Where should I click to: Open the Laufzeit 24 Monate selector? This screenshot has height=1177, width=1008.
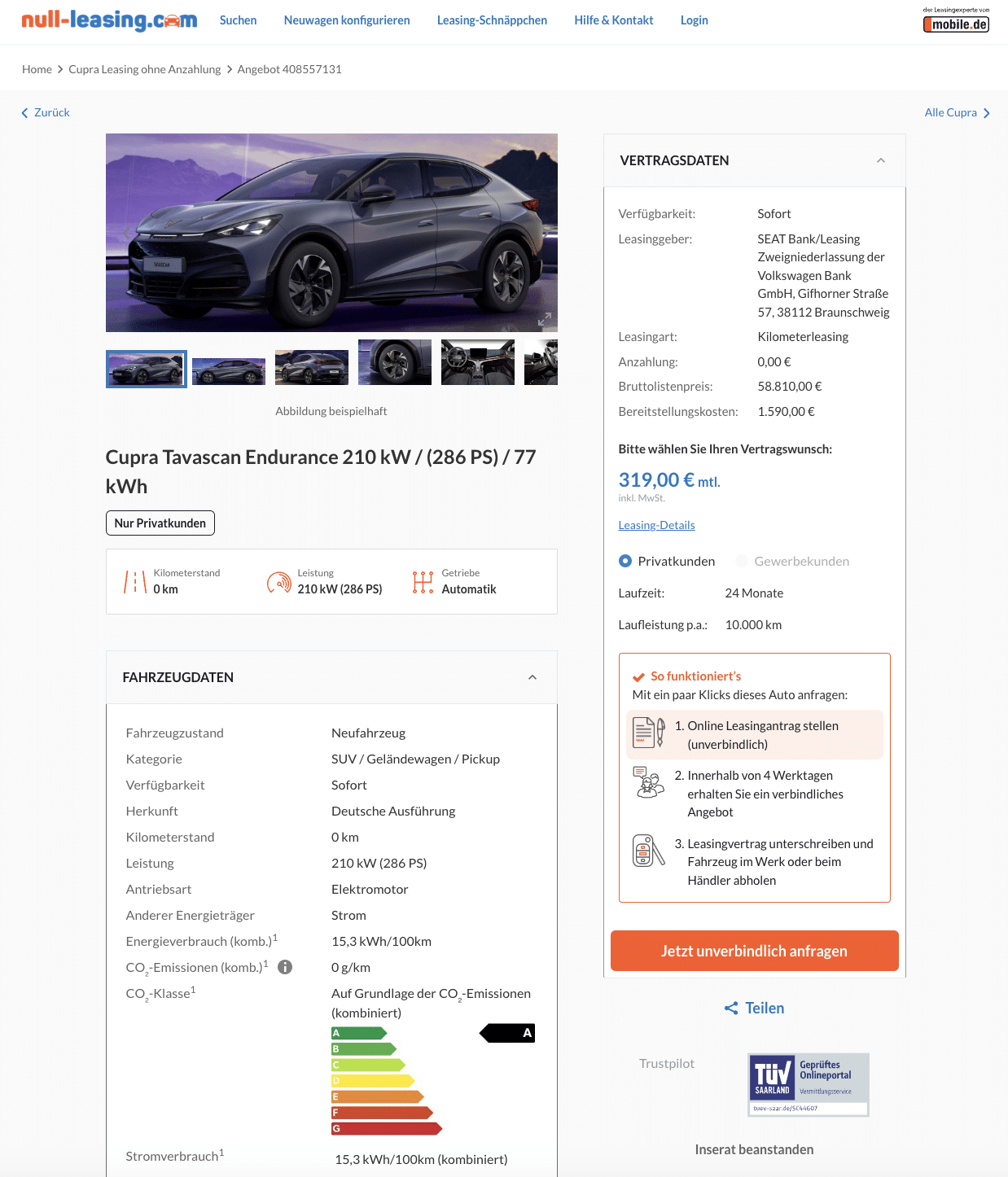pos(754,593)
